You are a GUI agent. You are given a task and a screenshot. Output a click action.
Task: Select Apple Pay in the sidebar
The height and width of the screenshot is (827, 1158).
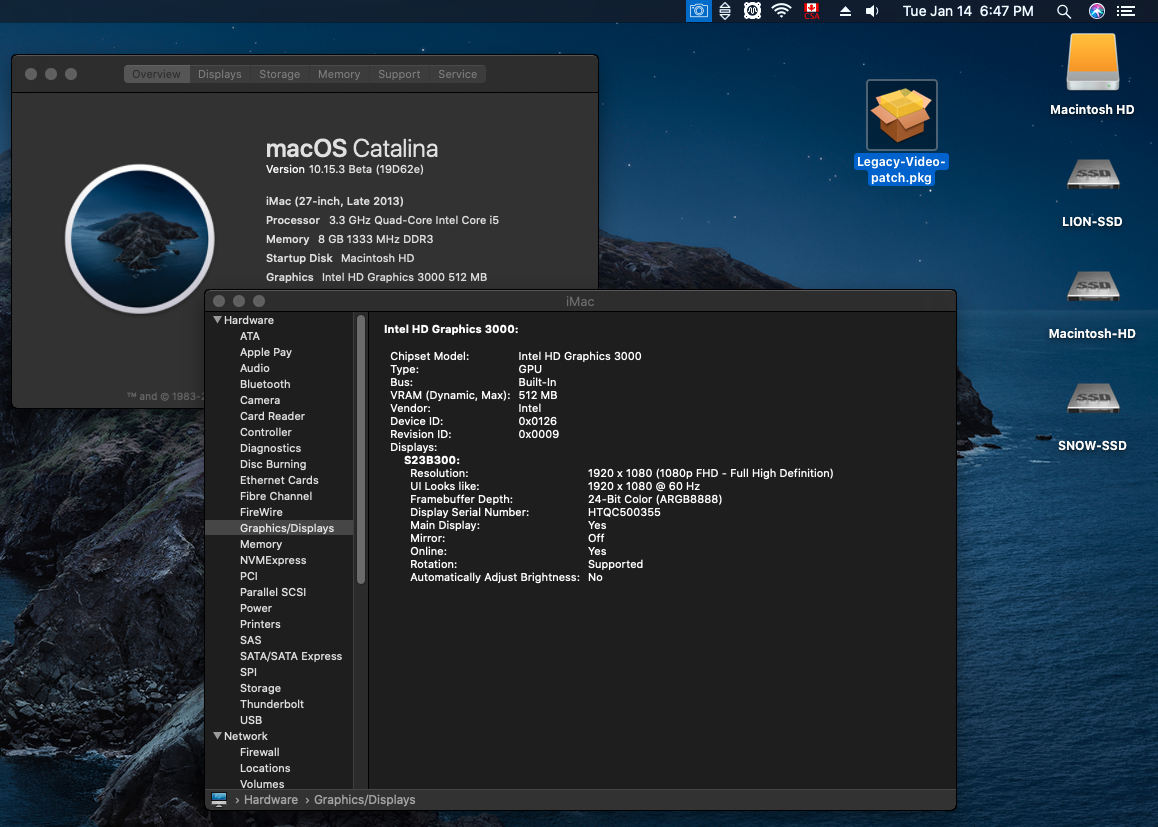point(266,352)
